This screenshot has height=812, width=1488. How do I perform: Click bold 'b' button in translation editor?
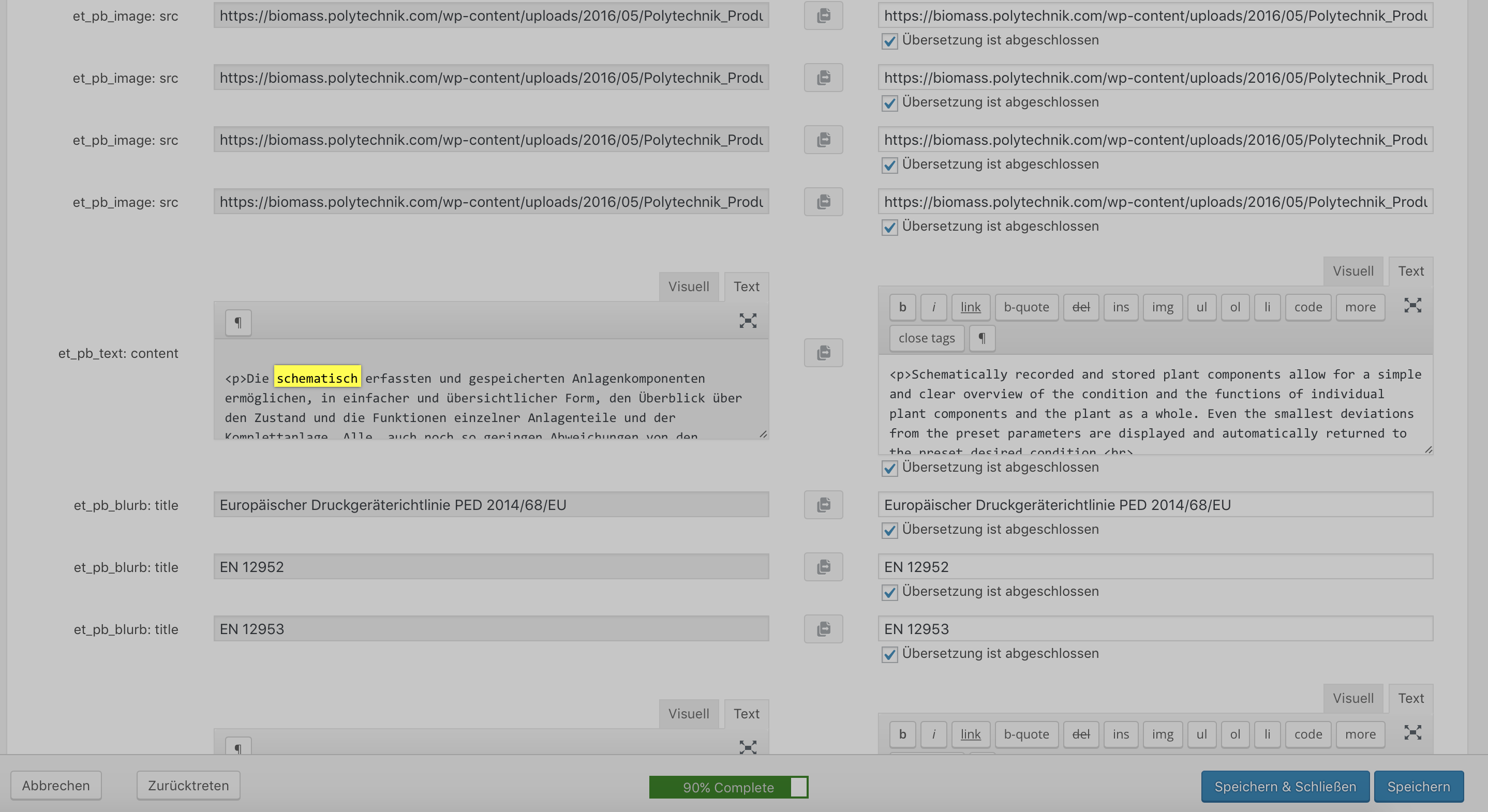click(902, 307)
